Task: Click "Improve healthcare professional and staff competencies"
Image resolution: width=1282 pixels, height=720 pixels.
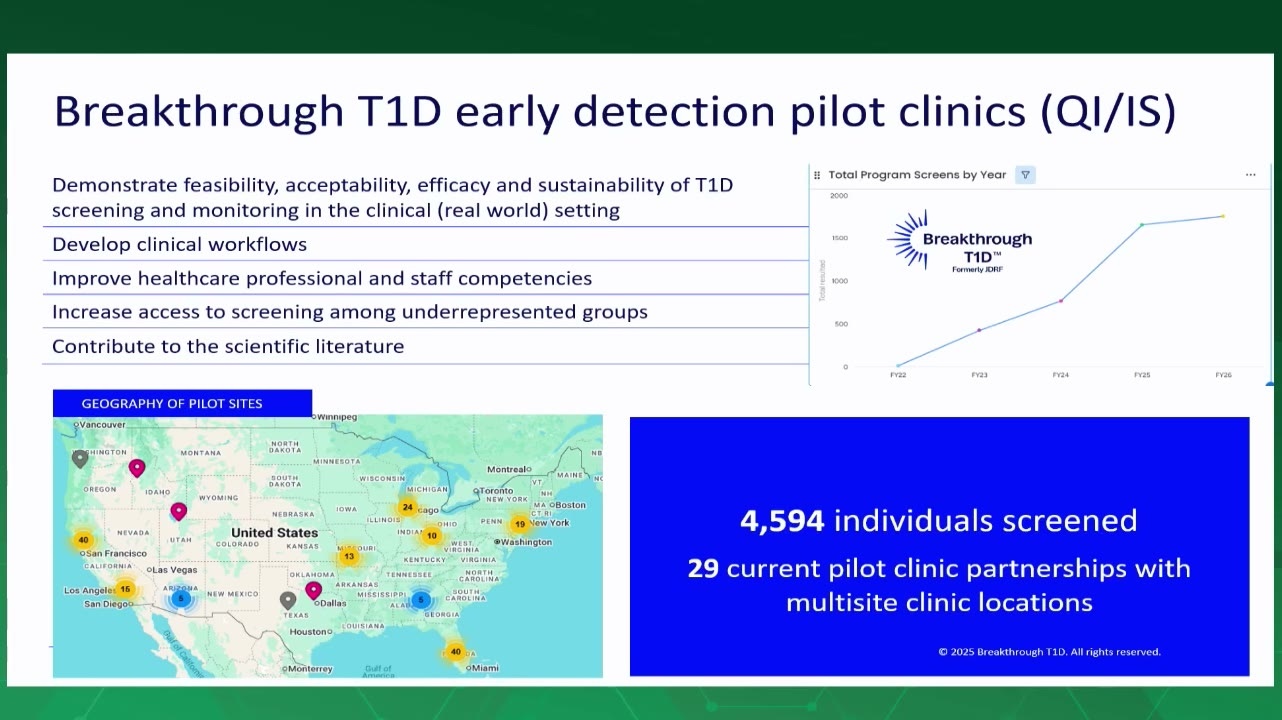Action: (322, 278)
